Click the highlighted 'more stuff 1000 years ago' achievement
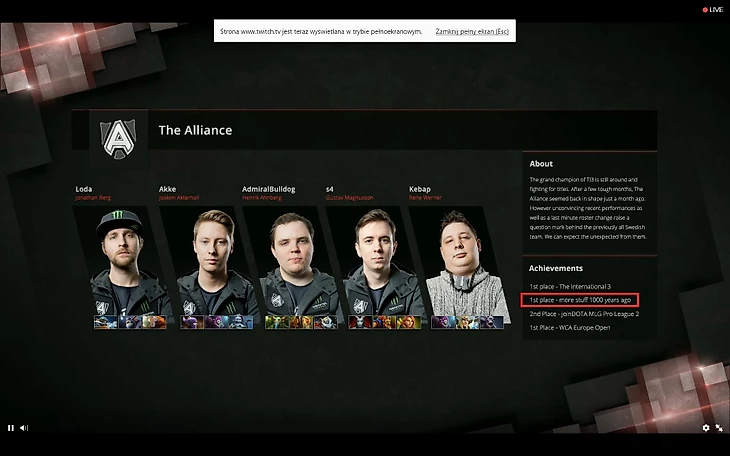Screen dimensions: 730x456 click(x=580, y=300)
